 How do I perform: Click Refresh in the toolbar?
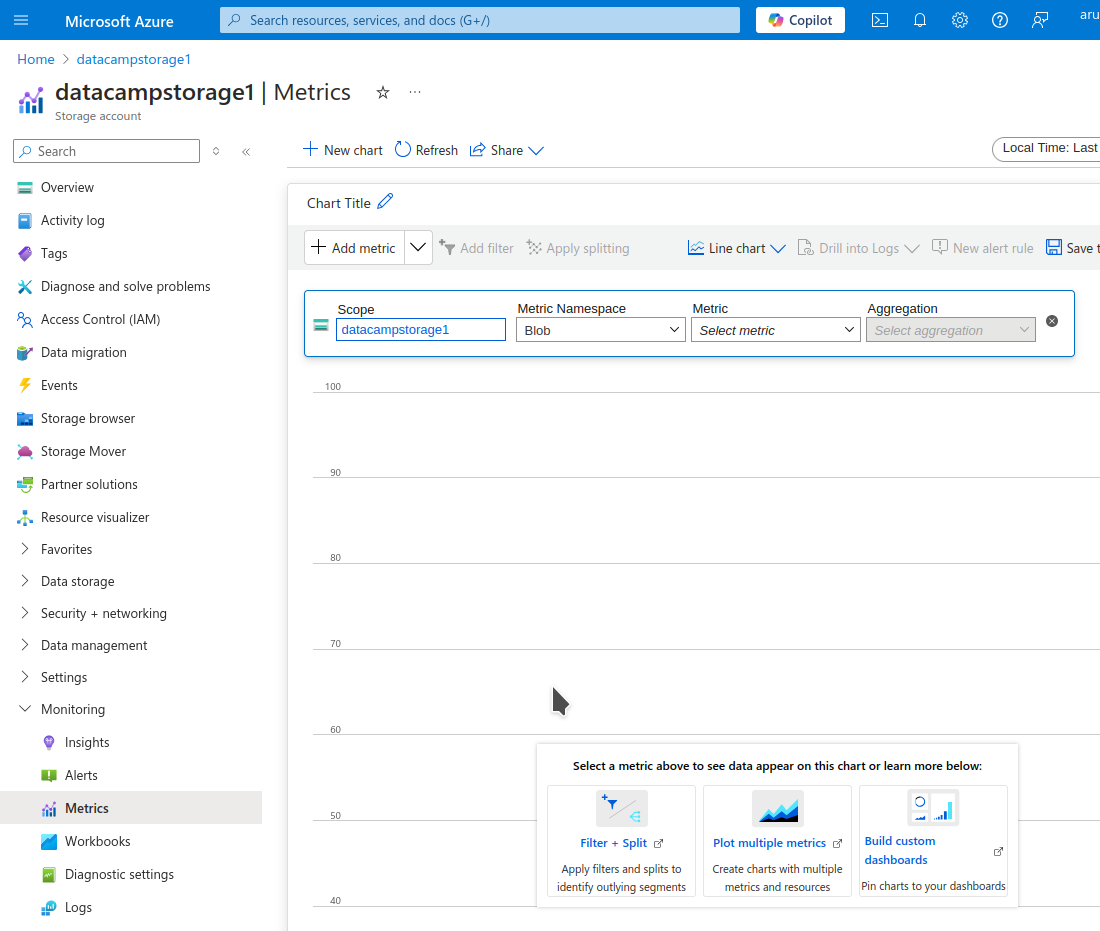[426, 150]
